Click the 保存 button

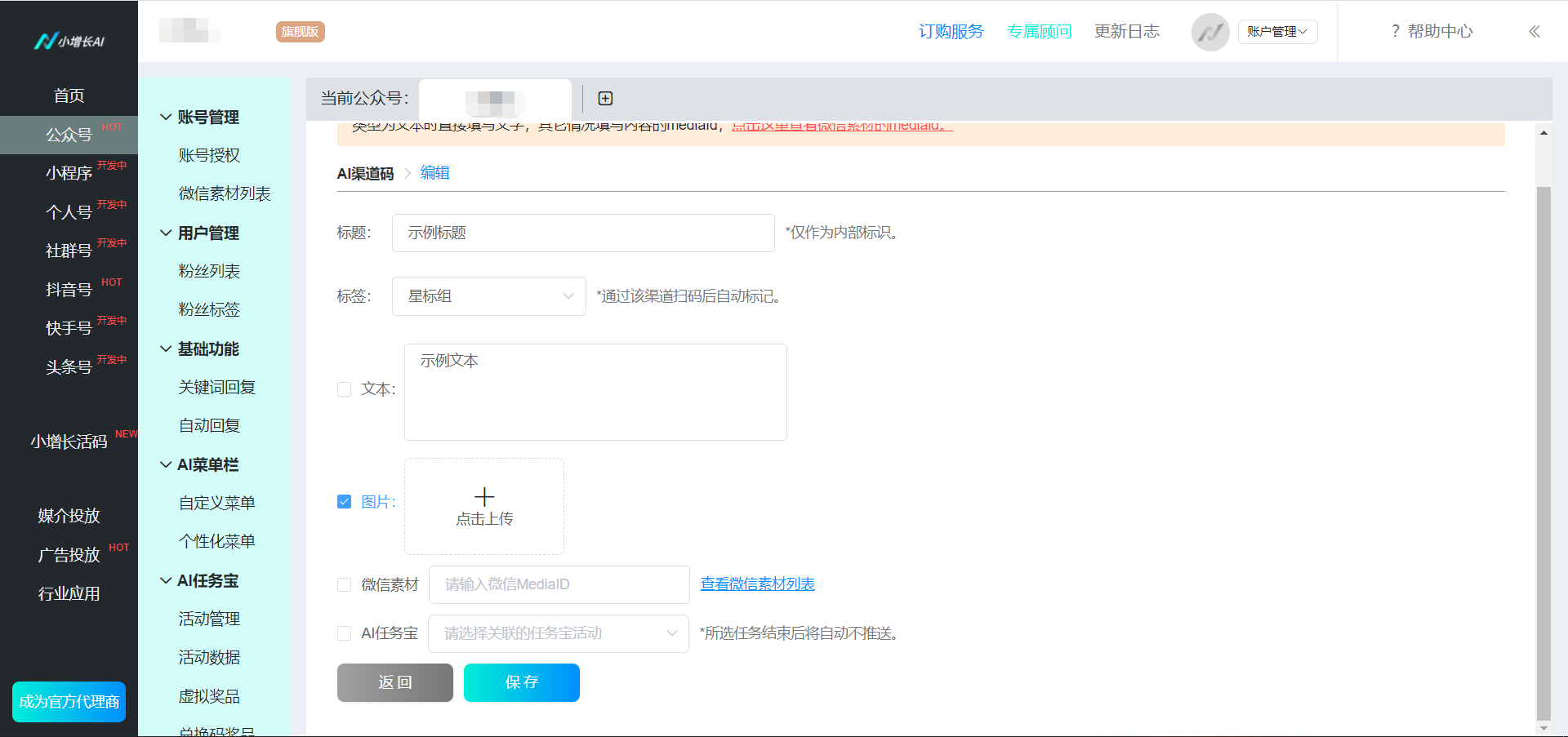[x=522, y=682]
